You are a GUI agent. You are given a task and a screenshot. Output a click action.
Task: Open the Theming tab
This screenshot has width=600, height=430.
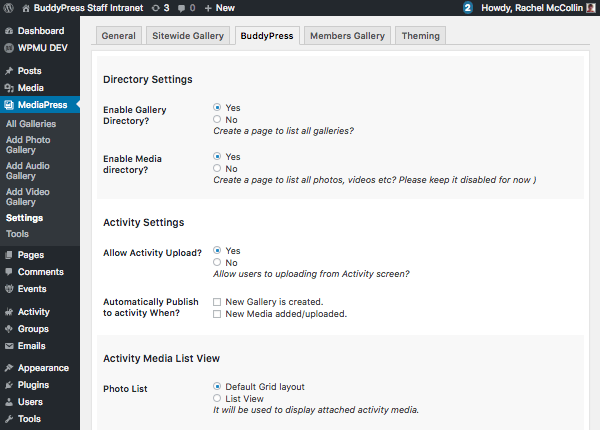tap(421, 36)
